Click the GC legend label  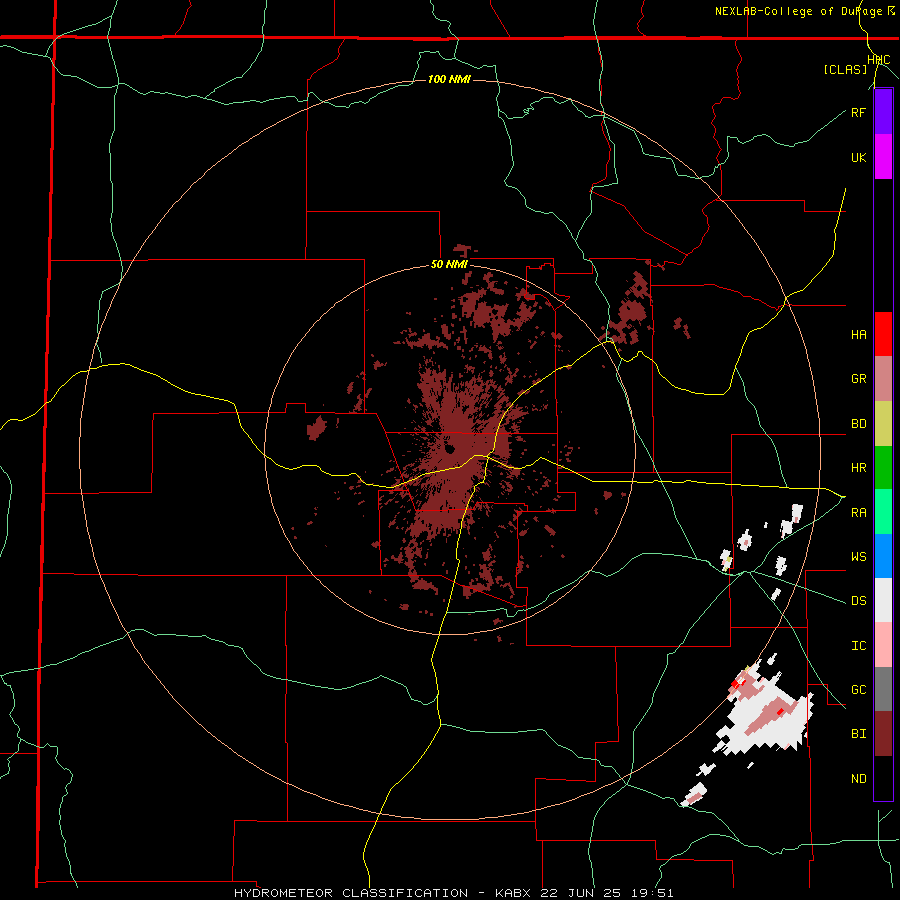[x=858, y=690]
